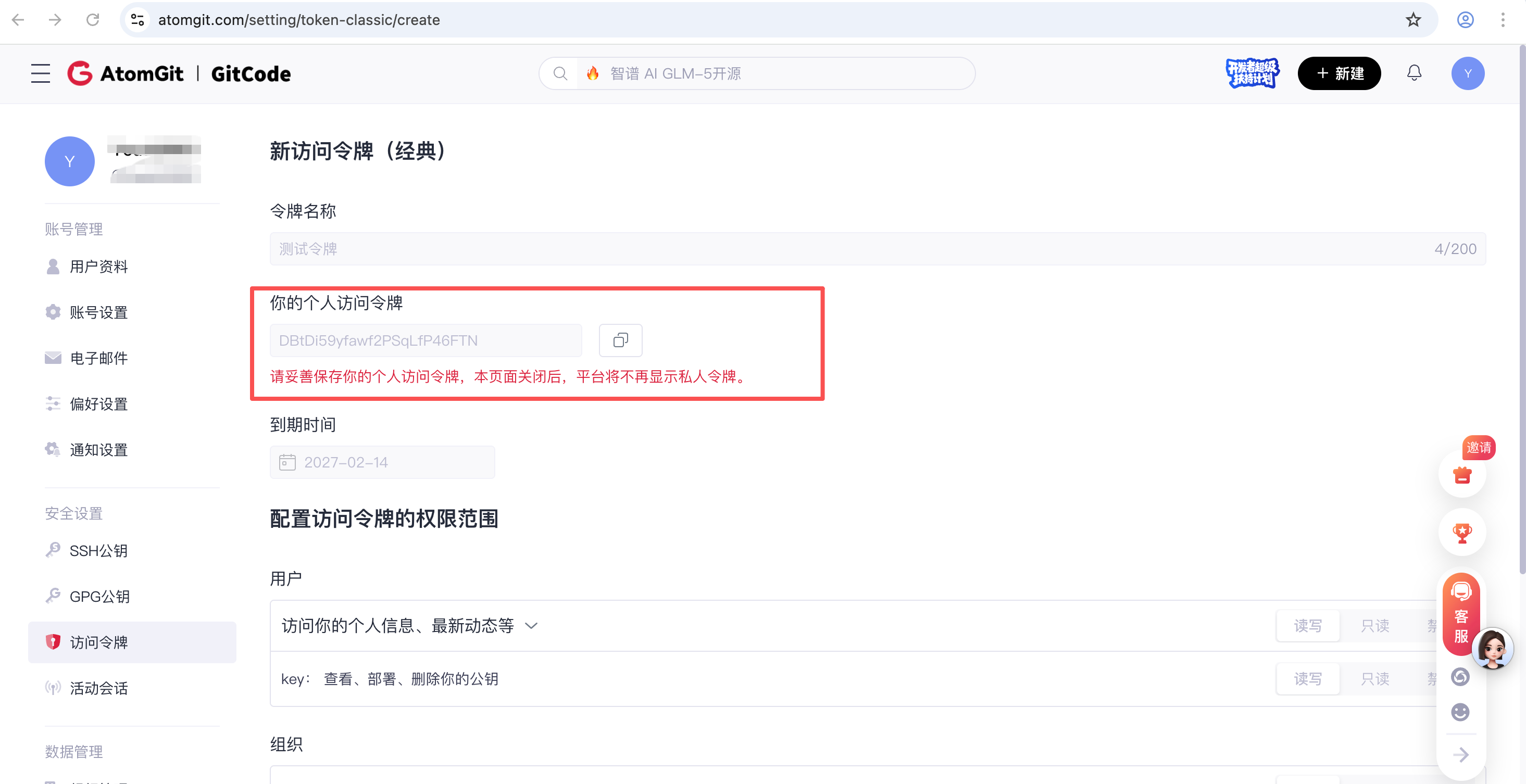Click the search magnifier icon
This screenshot has width=1526, height=784.
[x=560, y=73]
